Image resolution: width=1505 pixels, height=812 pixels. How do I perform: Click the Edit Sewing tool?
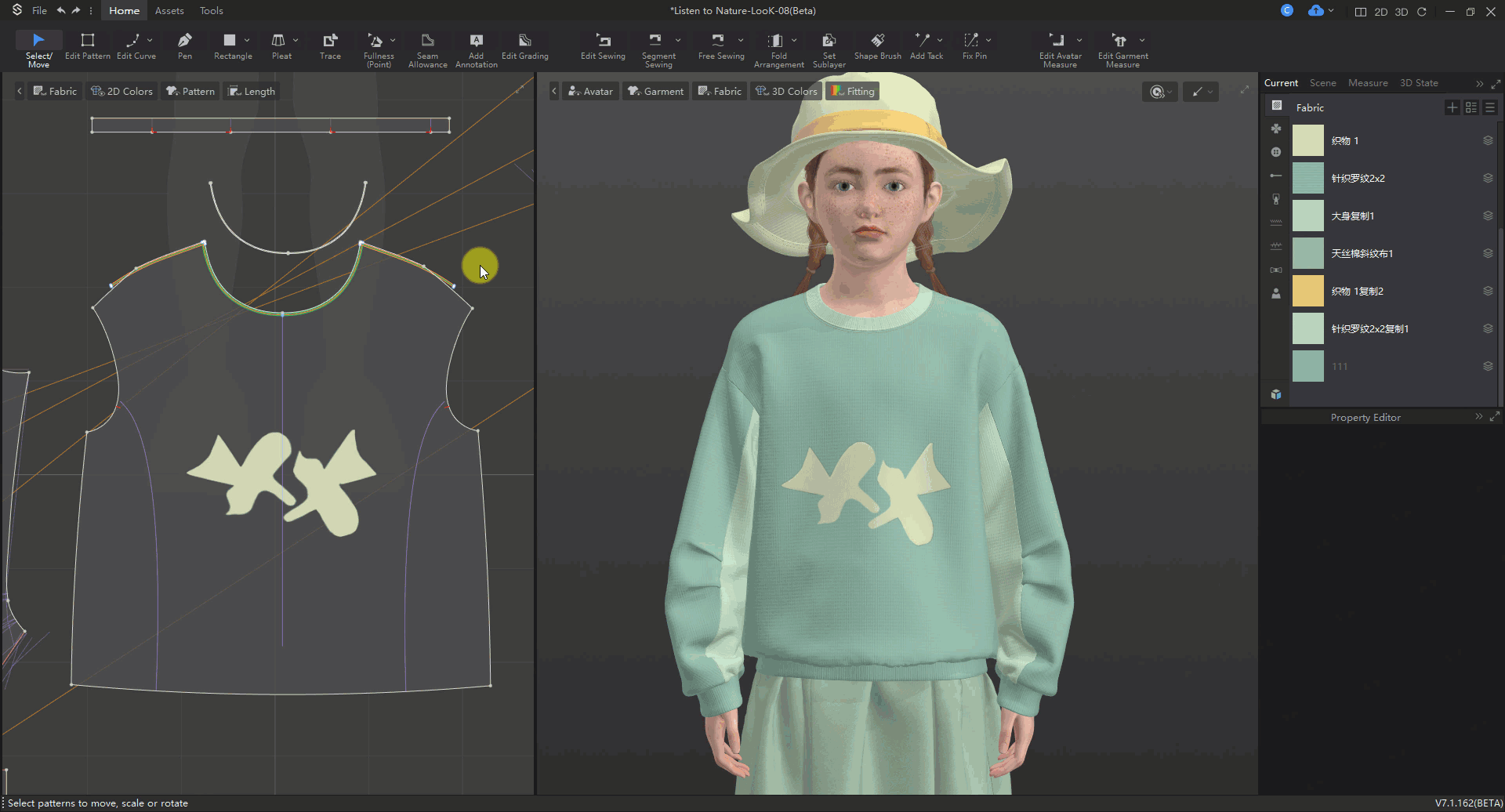[603, 45]
